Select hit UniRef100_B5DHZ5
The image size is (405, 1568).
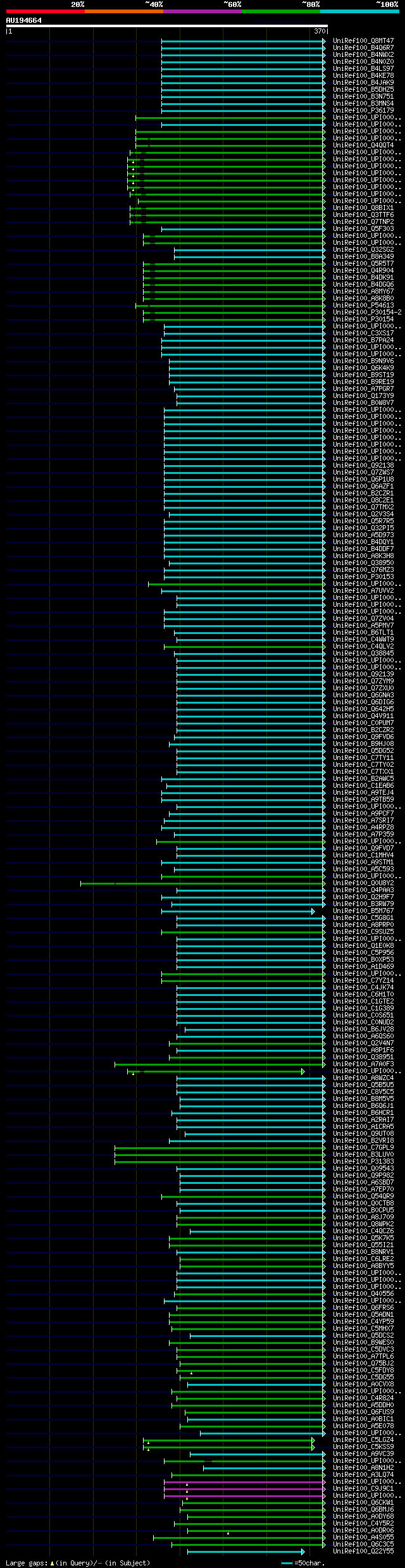[x=363, y=90]
